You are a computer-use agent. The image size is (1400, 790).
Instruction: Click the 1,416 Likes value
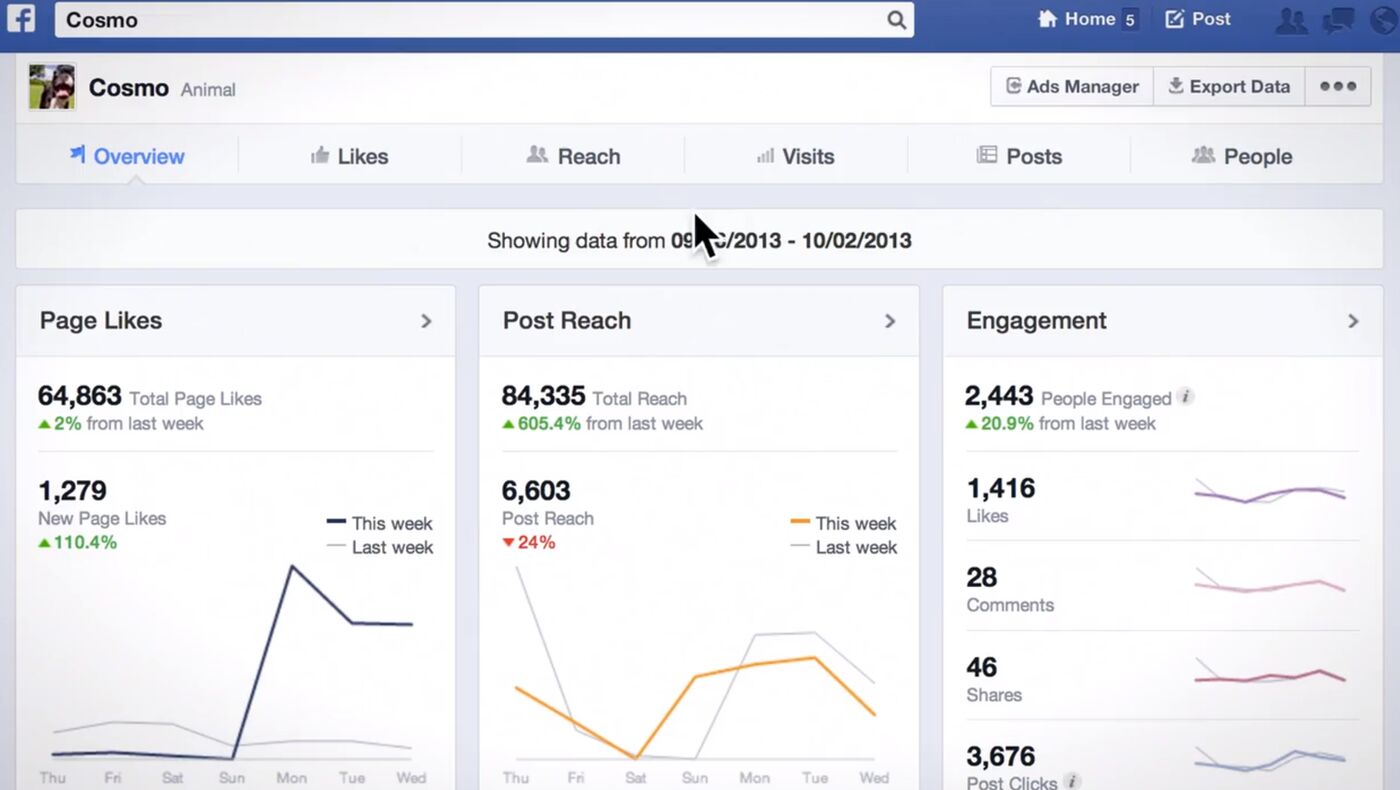(x=1001, y=488)
